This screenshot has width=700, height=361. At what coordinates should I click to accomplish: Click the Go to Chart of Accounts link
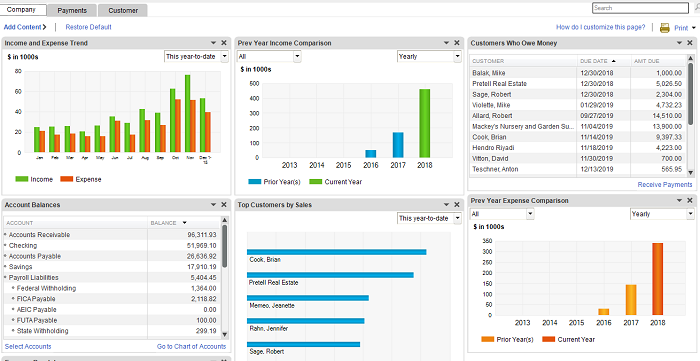point(192,346)
